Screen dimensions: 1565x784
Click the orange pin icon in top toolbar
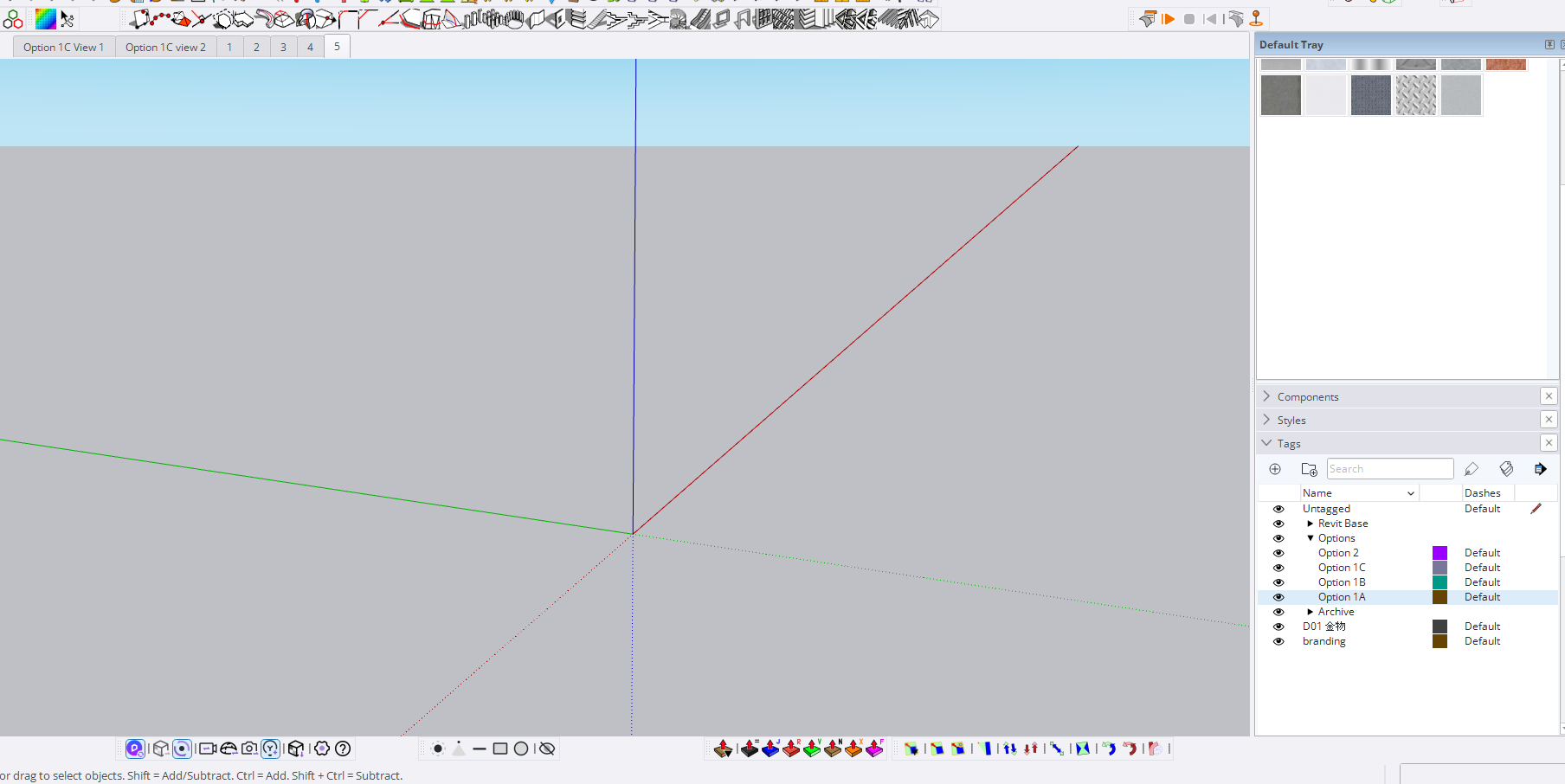tap(1256, 19)
